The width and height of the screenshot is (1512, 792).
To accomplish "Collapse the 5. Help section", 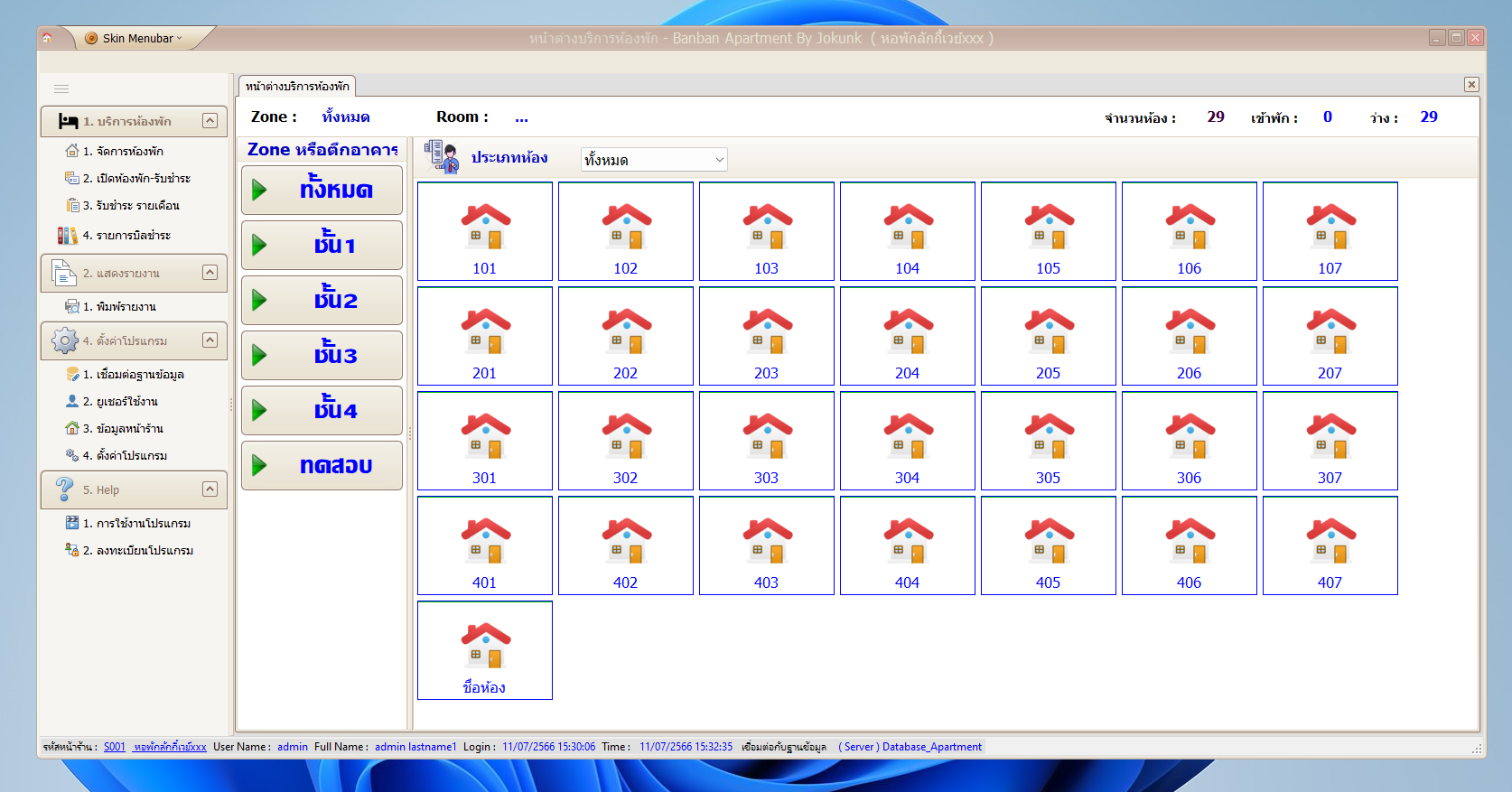I will point(210,489).
